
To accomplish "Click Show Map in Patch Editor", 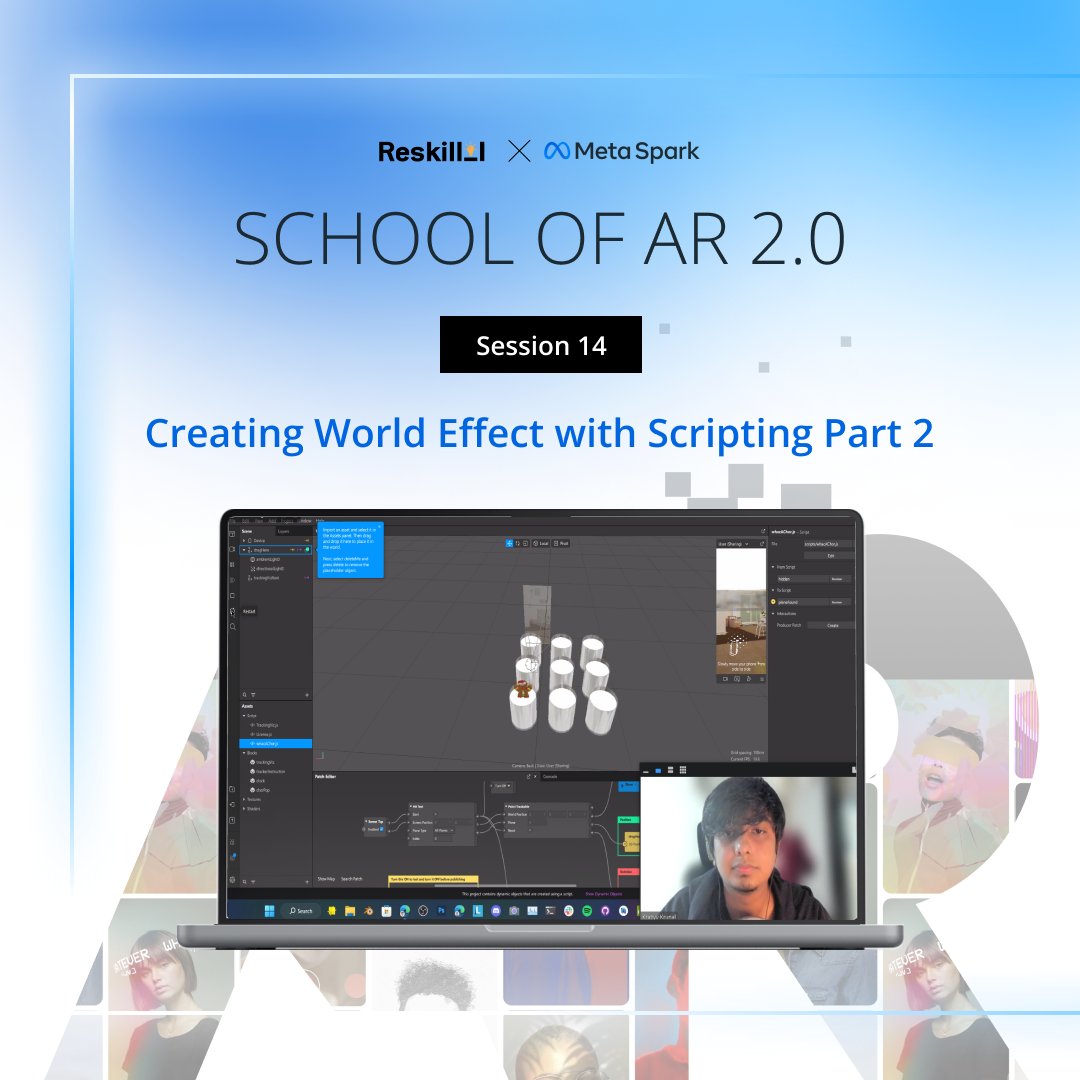I will click(326, 879).
